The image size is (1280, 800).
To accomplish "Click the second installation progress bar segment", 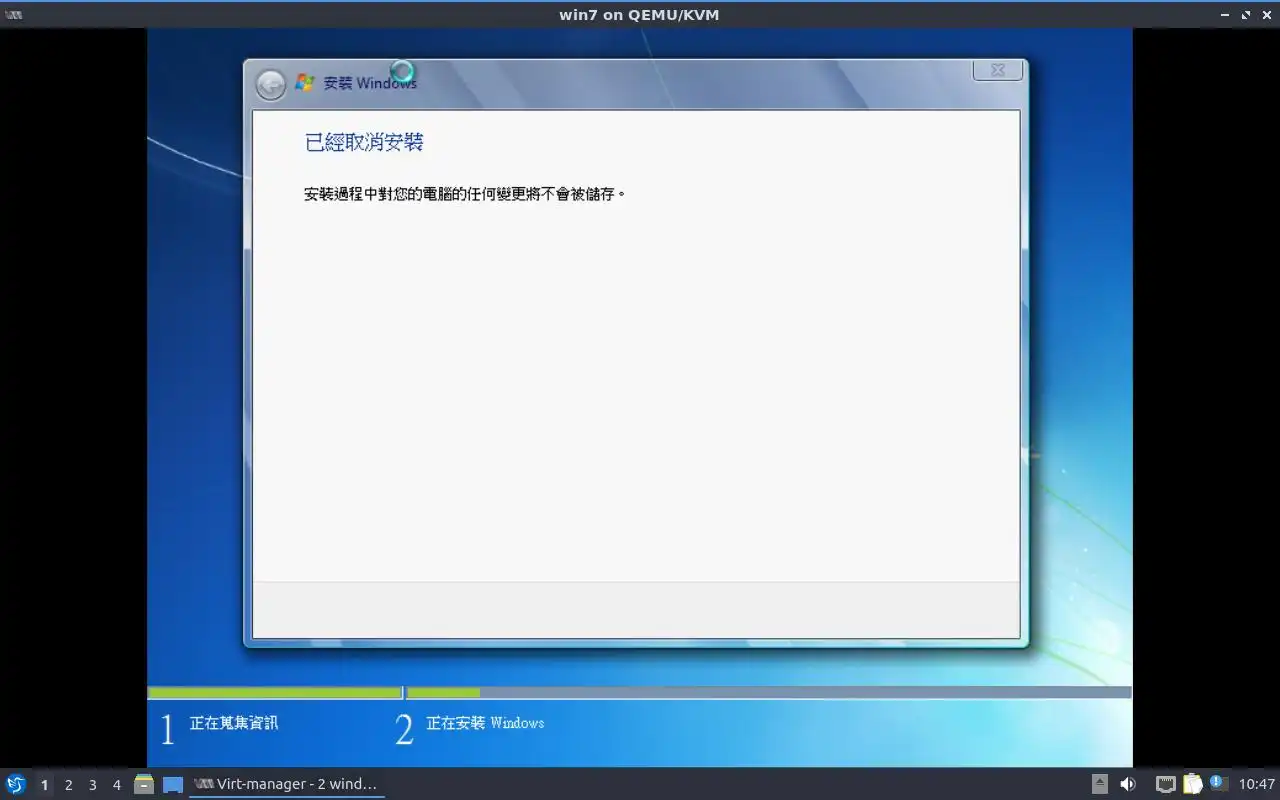I will 769,692.
